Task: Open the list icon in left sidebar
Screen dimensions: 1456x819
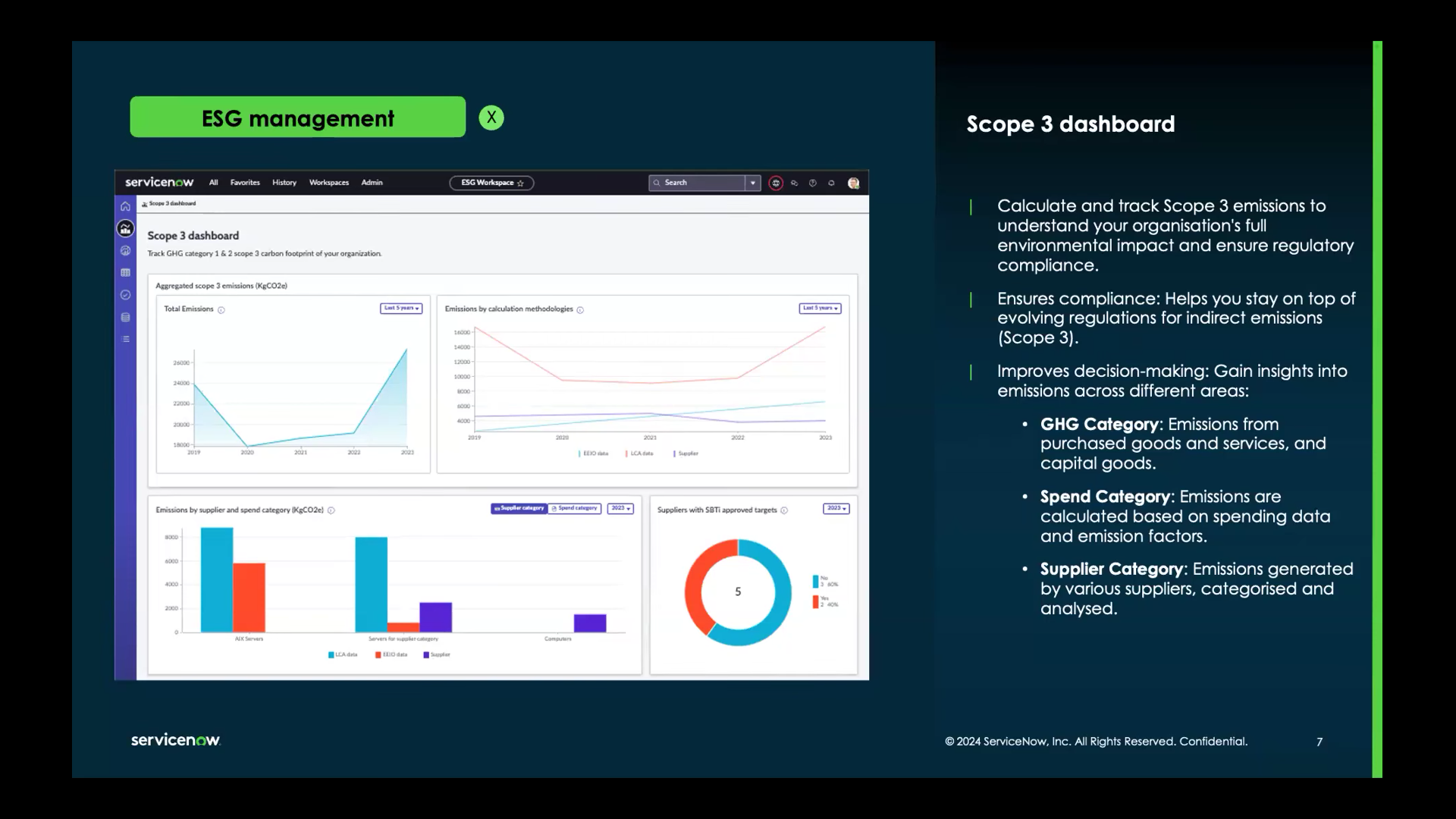Action: click(125, 339)
